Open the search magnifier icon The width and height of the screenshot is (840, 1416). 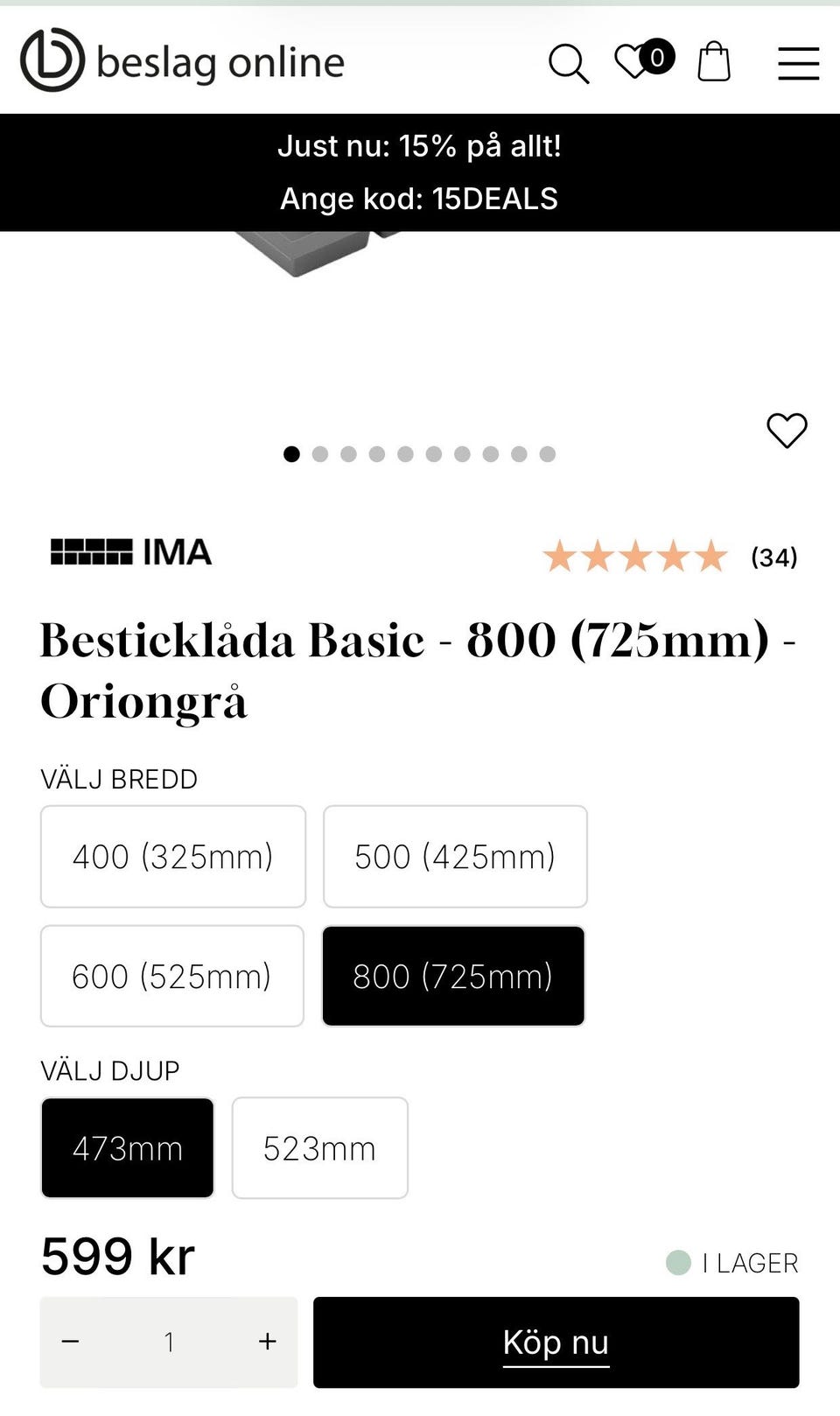pos(568,64)
